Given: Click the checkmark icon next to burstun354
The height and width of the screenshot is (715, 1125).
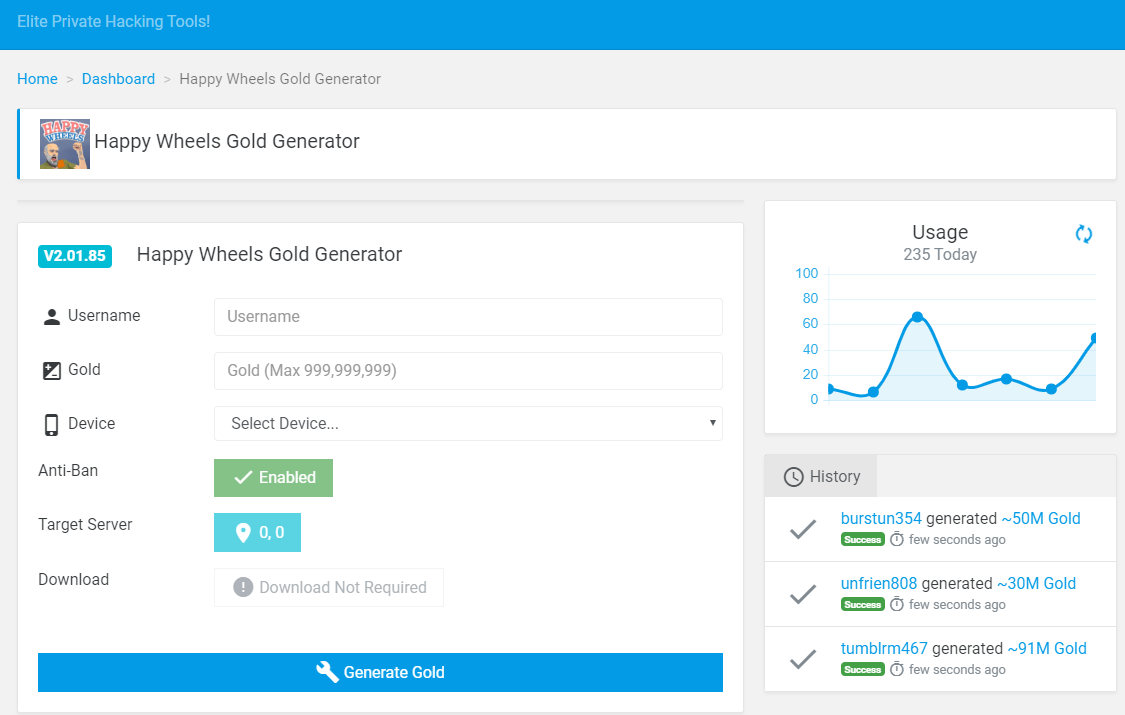Looking at the screenshot, I should [x=803, y=530].
